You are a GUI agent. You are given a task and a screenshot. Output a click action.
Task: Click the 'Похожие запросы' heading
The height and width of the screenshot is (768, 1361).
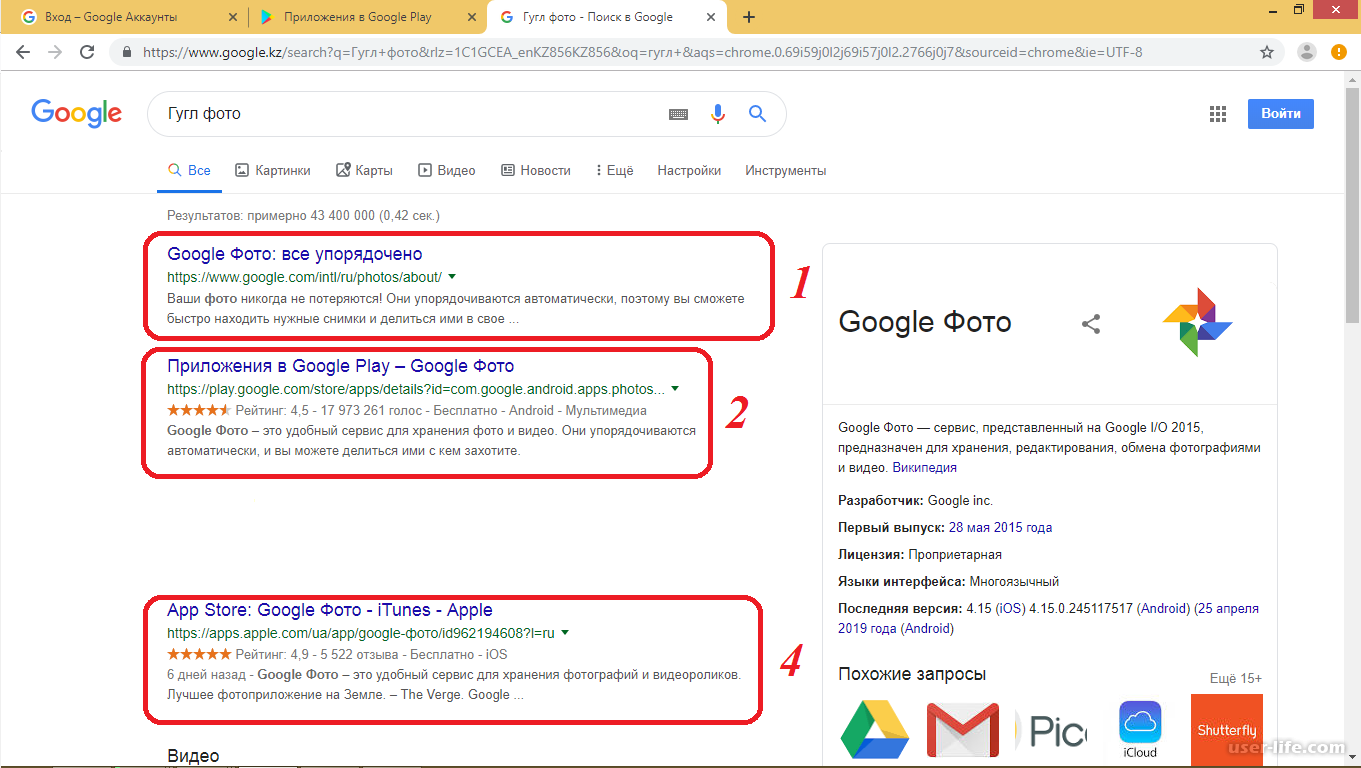912,675
